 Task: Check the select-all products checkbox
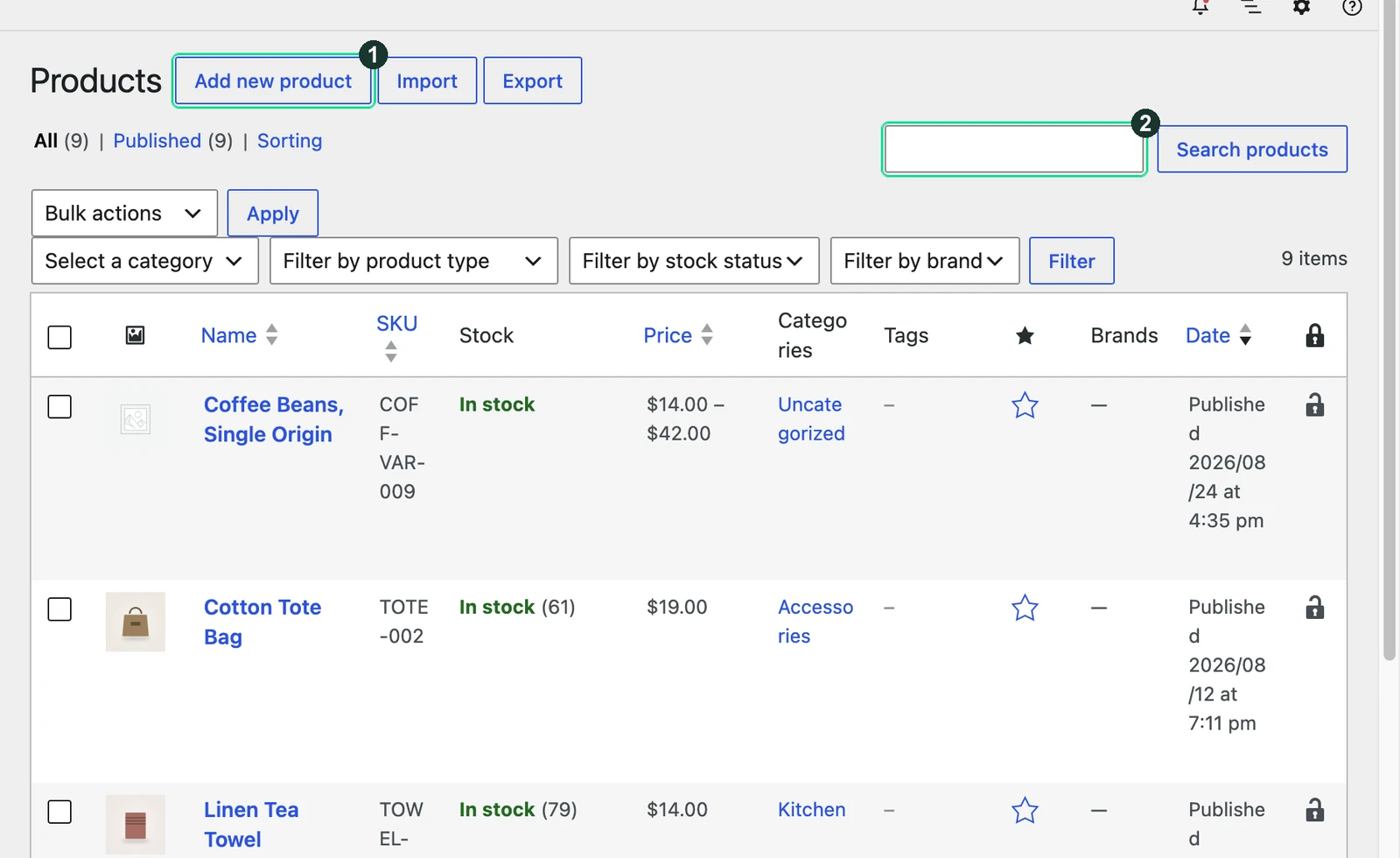tap(59, 337)
